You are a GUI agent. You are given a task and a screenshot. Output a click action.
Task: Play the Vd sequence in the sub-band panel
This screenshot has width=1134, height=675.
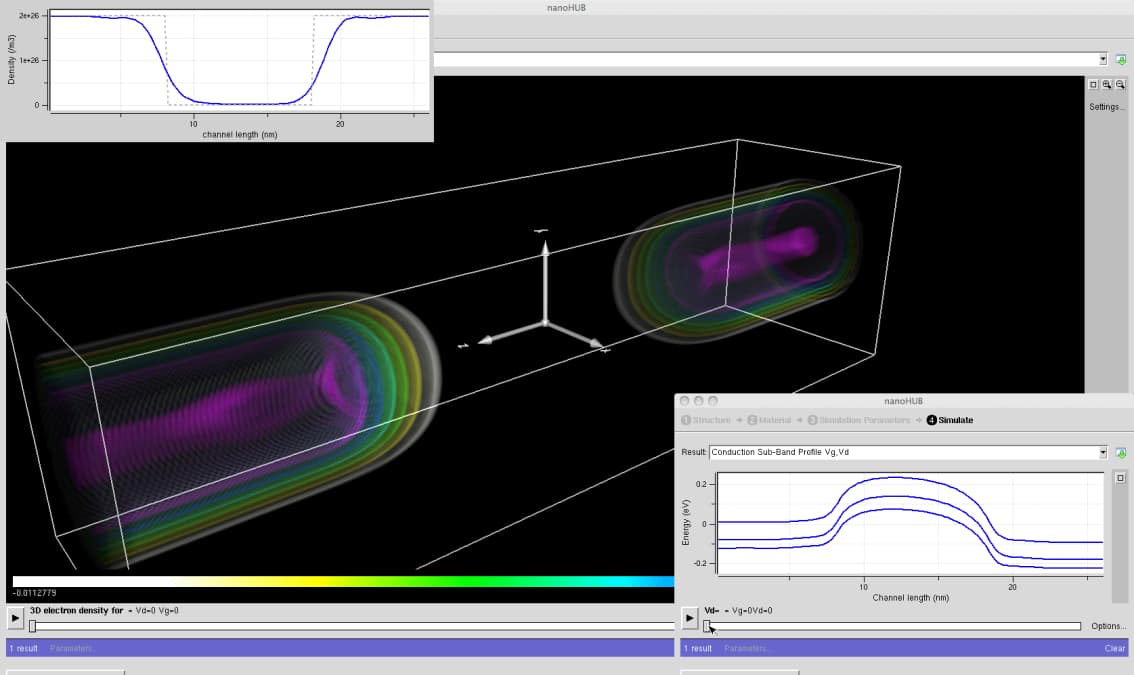[689, 618]
